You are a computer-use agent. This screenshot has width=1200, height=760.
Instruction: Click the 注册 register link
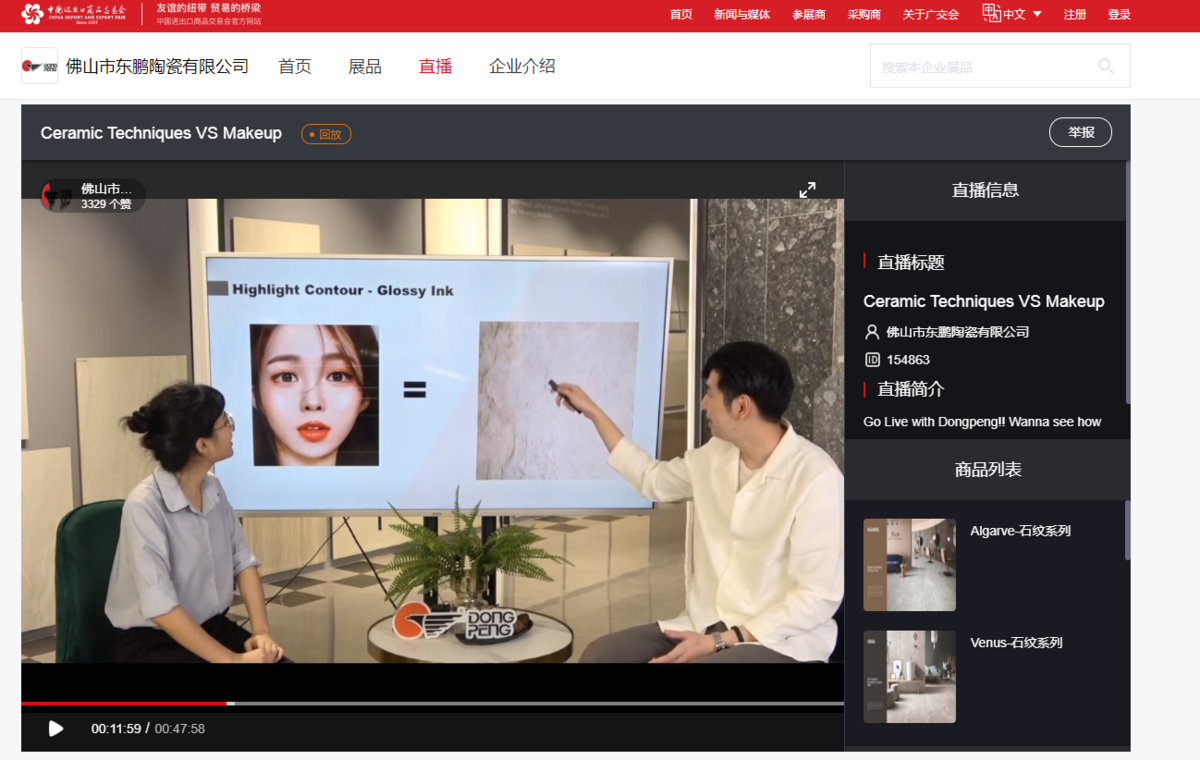tap(1075, 15)
